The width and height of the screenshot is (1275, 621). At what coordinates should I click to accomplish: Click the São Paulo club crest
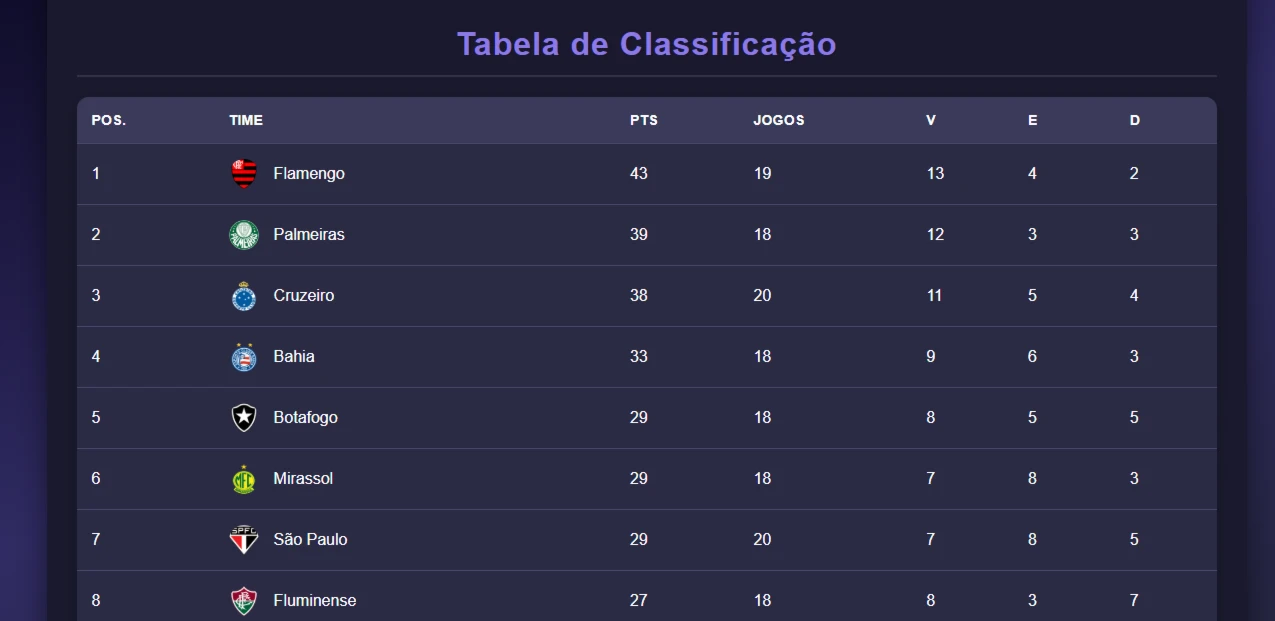coord(244,540)
